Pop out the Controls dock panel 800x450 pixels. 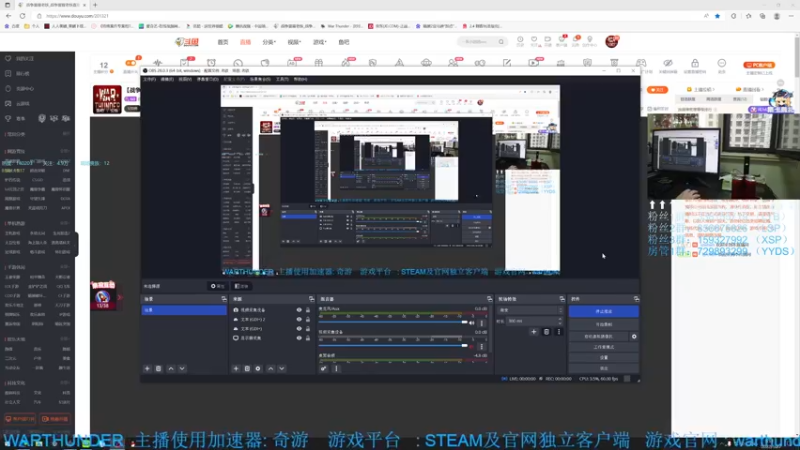(x=636, y=299)
